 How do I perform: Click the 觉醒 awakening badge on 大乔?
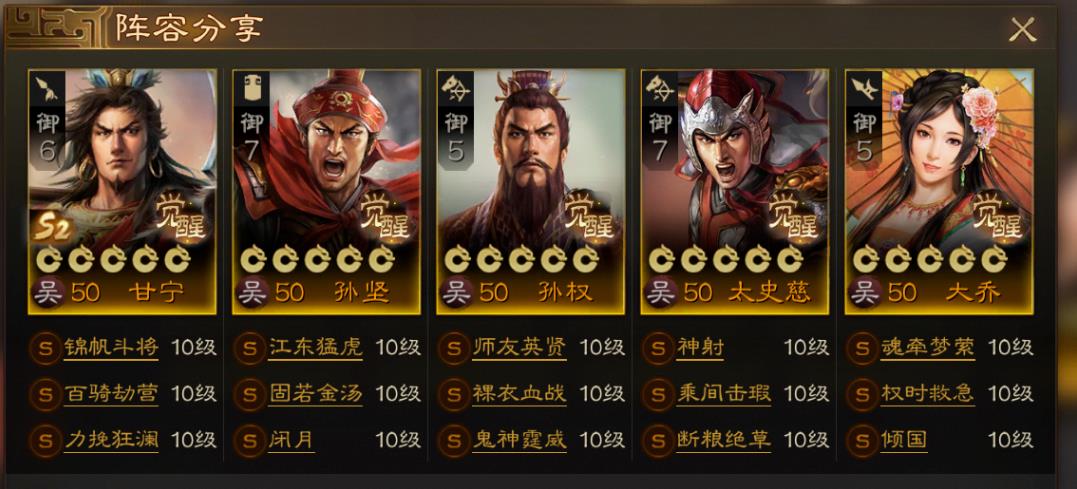point(999,215)
